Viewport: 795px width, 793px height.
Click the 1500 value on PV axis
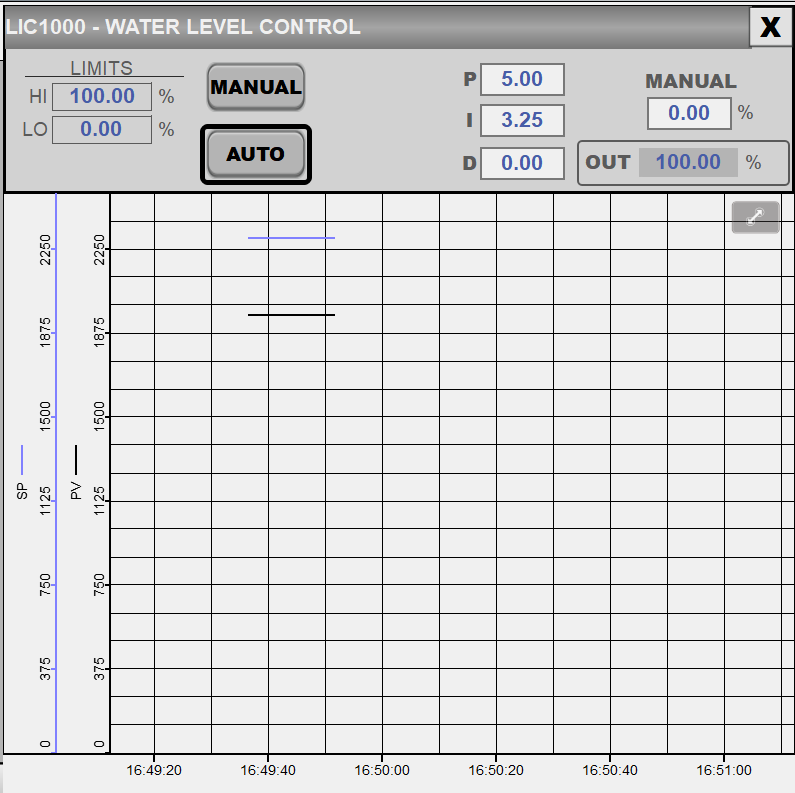point(99,416)
